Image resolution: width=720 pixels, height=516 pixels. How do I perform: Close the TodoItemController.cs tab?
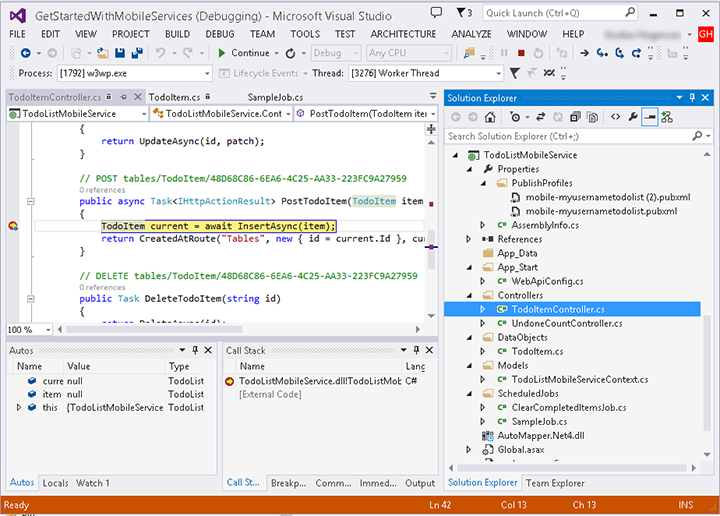point(138,97)
